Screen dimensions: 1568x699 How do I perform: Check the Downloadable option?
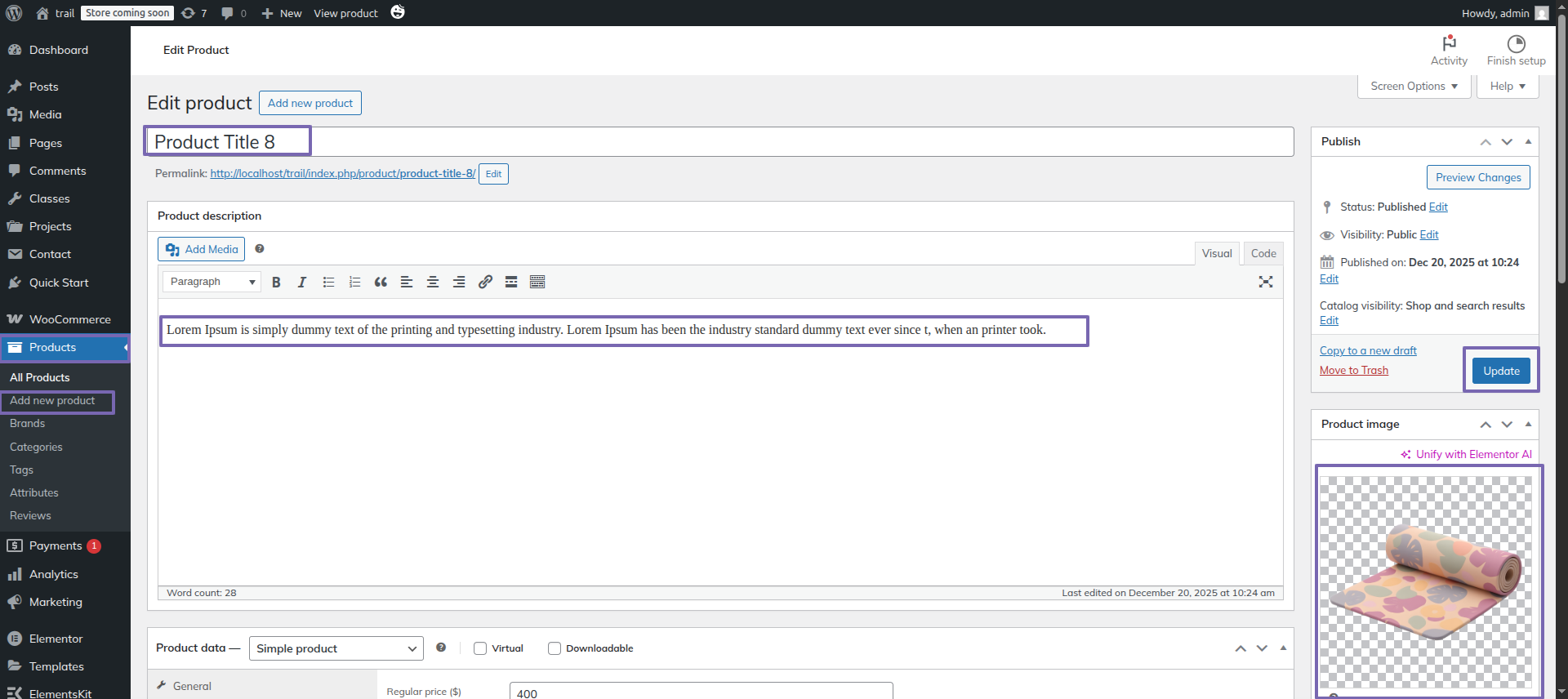555,648
